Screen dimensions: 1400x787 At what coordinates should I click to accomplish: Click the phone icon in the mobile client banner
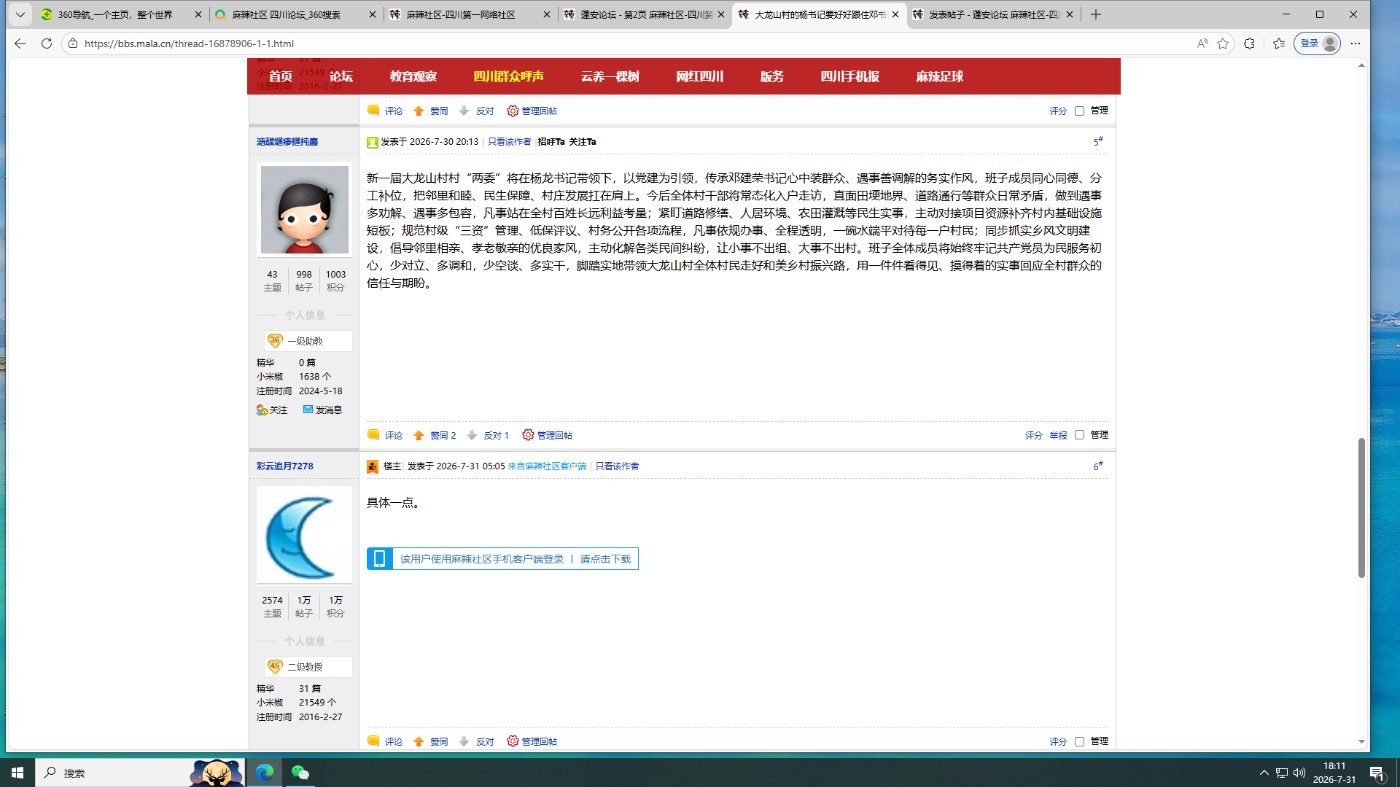pos(379,559)
